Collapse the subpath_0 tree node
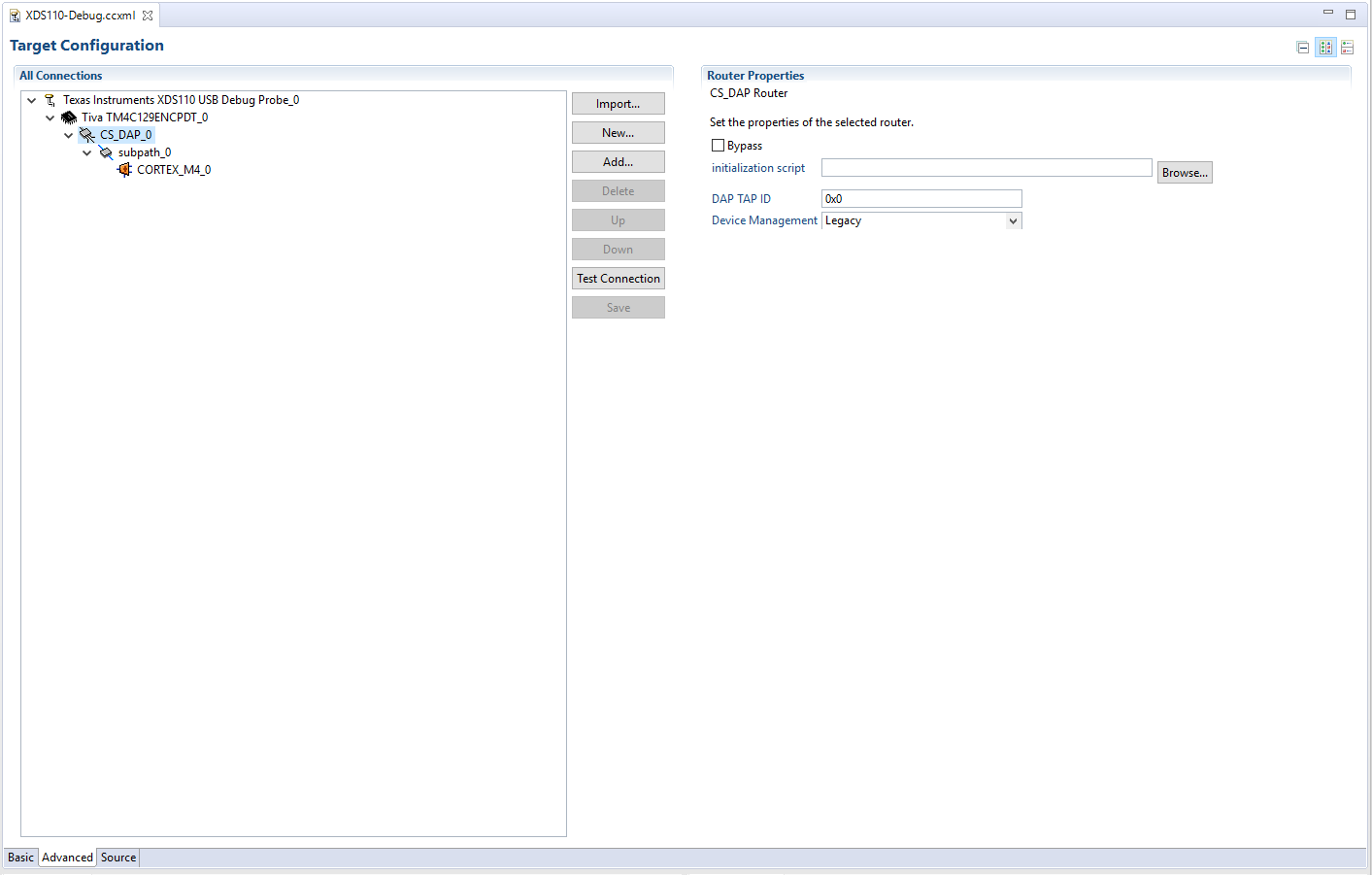This screenshot has height=875, width=1372. click(86, 152)
